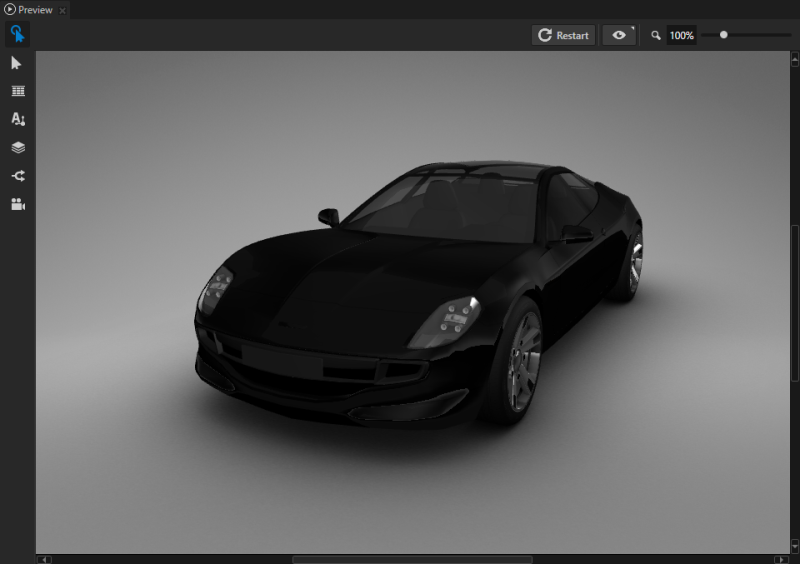800x564 pixels.
Task: Click the horizontal scrollbar left arrow
Action: tap(44, 559)
